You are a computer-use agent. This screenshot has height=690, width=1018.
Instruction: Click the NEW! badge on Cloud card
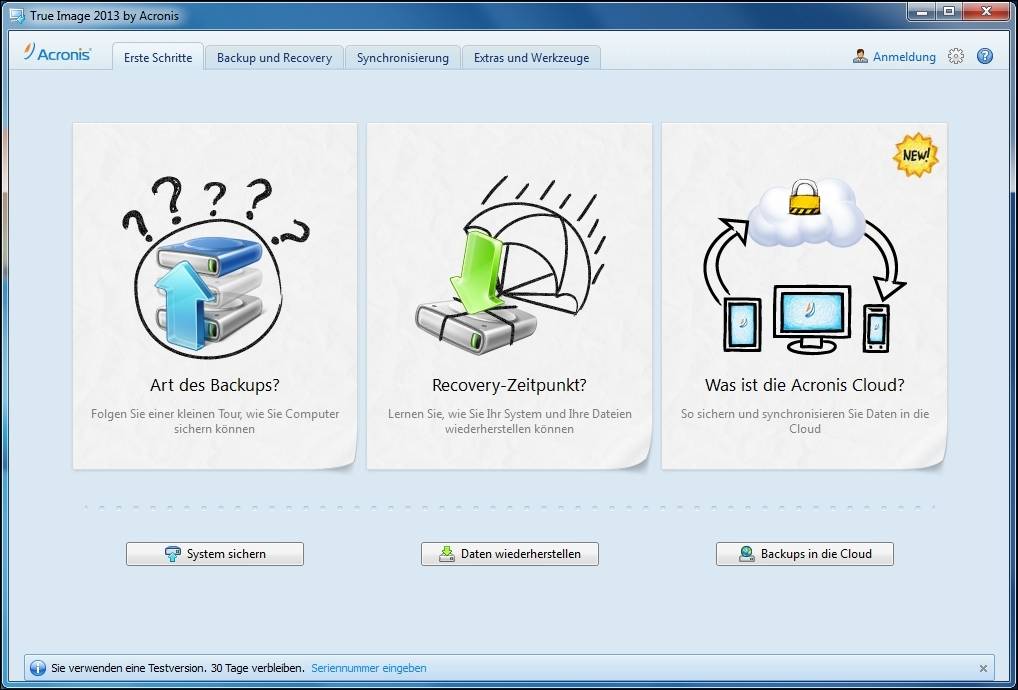916,155
